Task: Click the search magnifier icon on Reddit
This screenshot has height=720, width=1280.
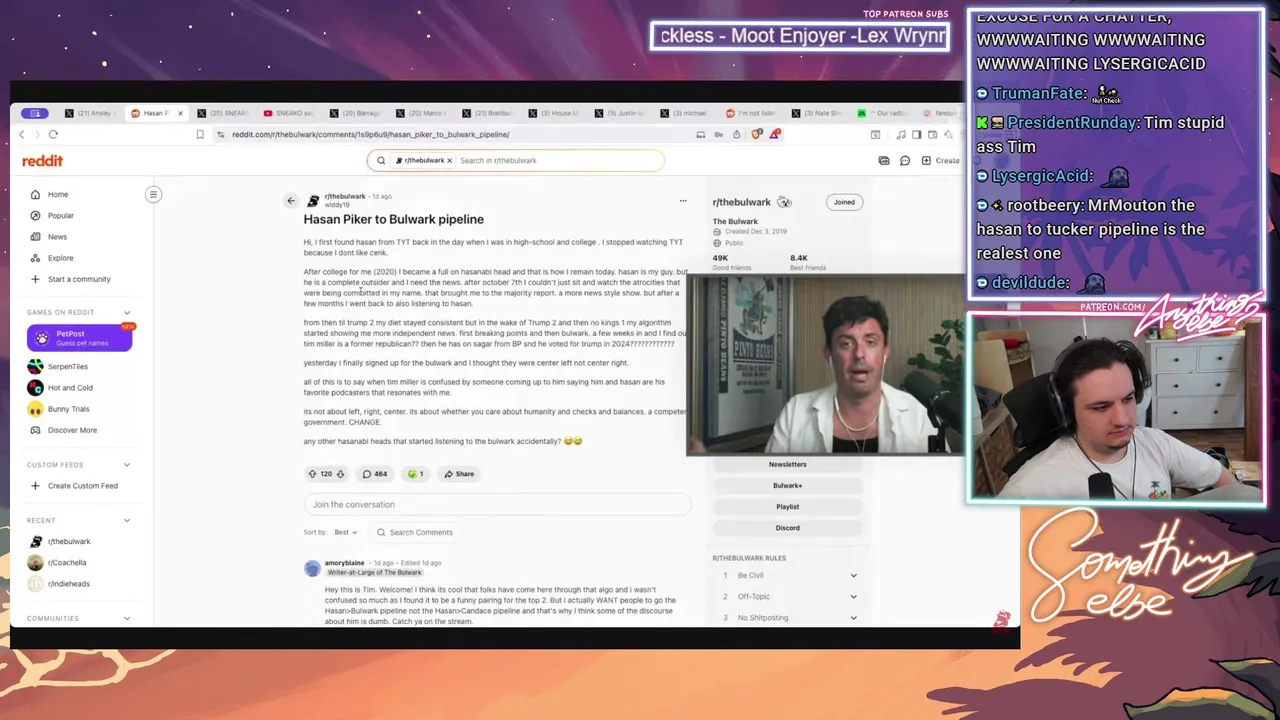Action: [x=381, y=160]
